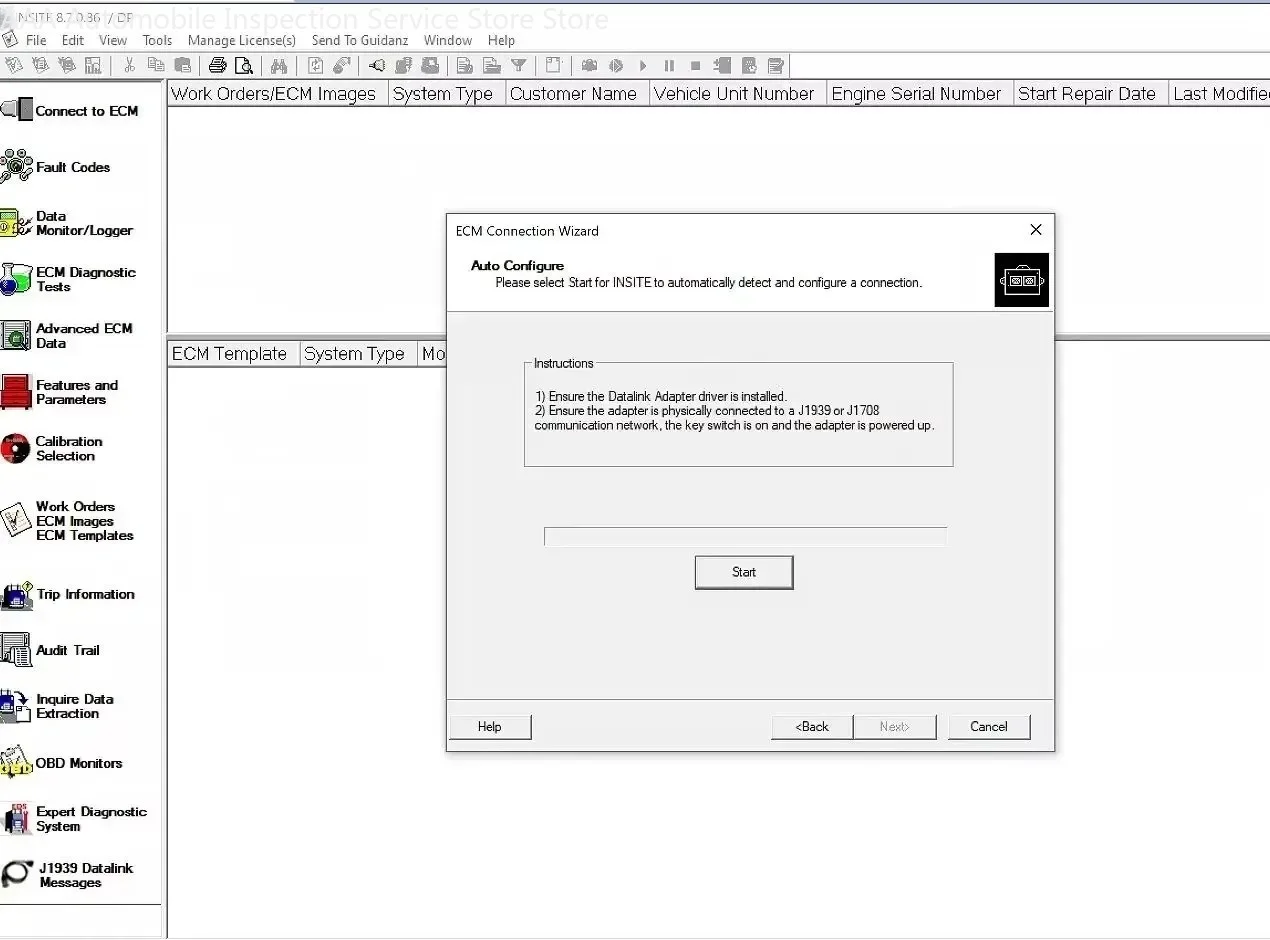Sort by Customer Name column header

coord(577,94)
